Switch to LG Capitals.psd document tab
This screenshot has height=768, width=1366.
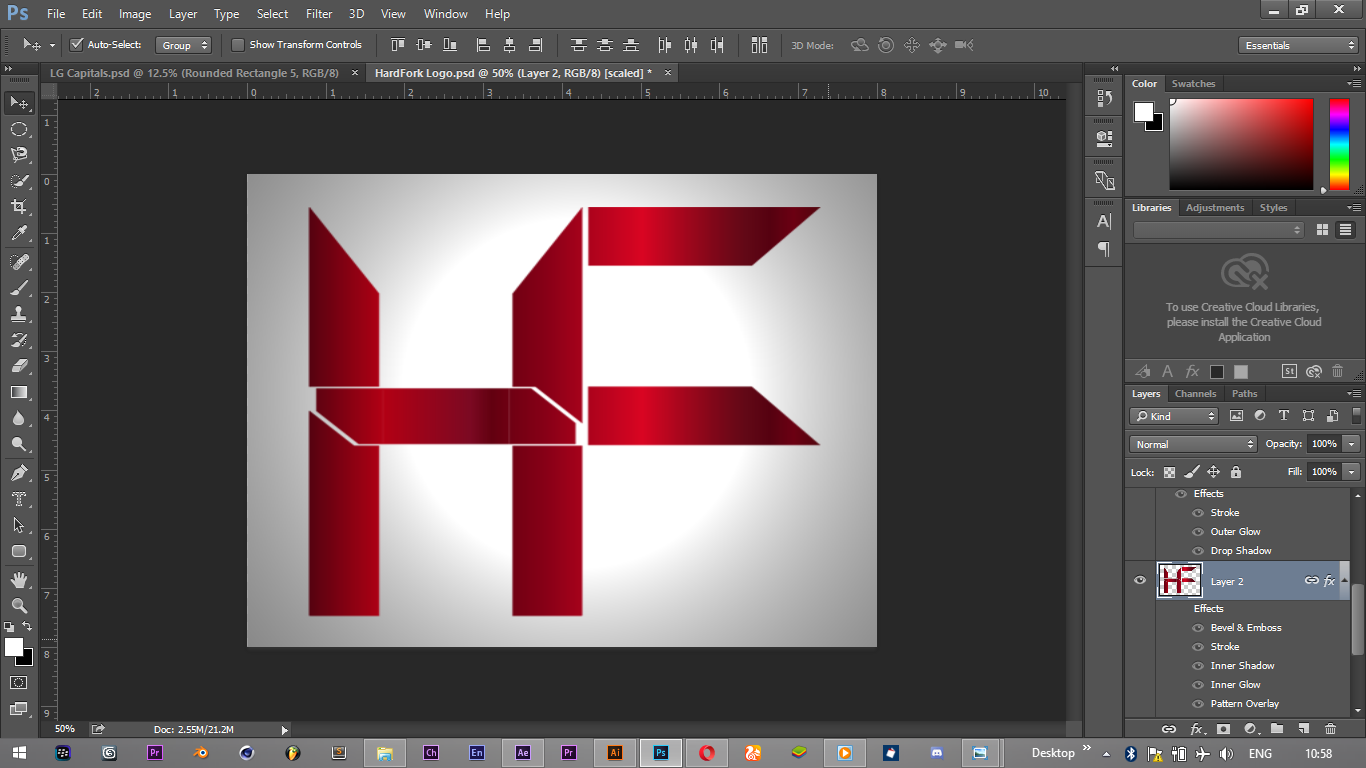pyautogui.click(x=194, y=73)
